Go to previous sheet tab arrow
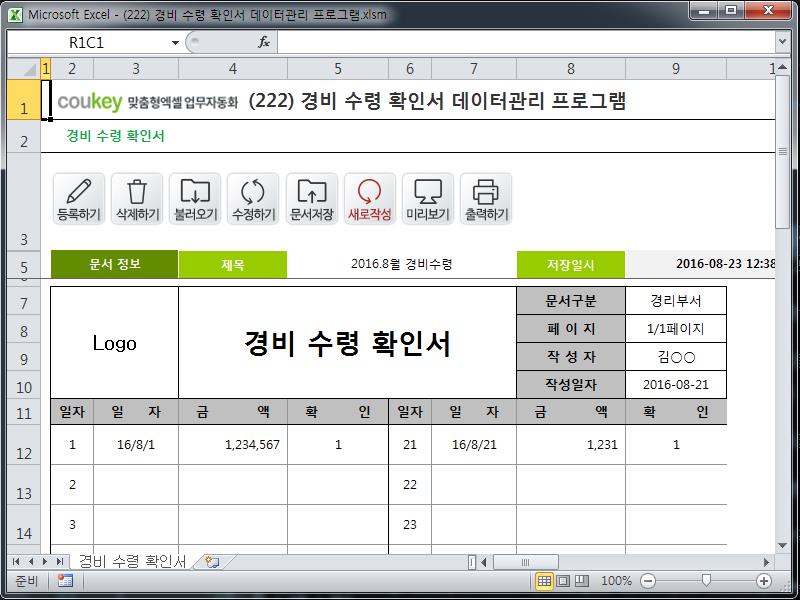 31,562
